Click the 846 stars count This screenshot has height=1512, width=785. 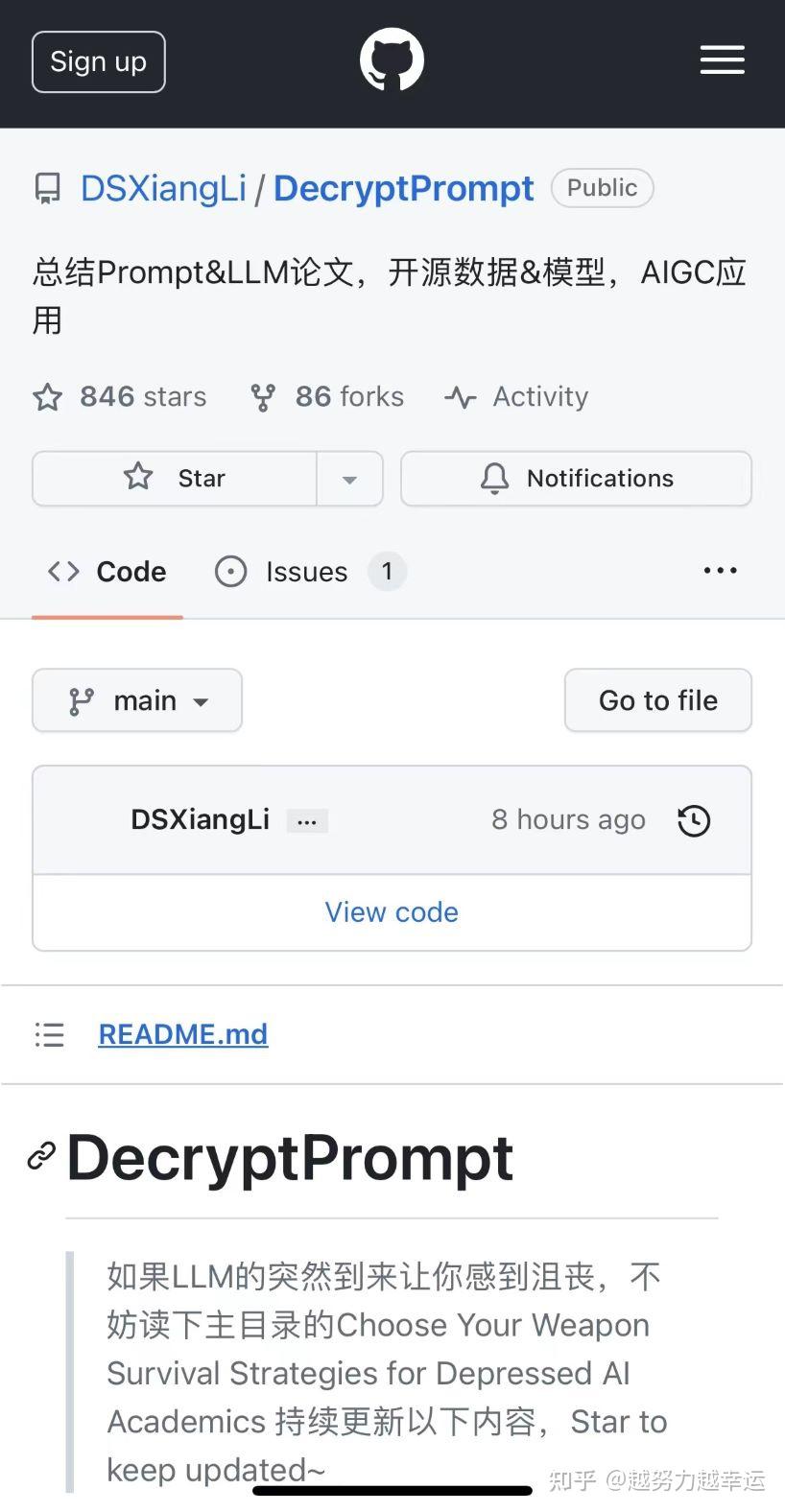pos(120,396)
